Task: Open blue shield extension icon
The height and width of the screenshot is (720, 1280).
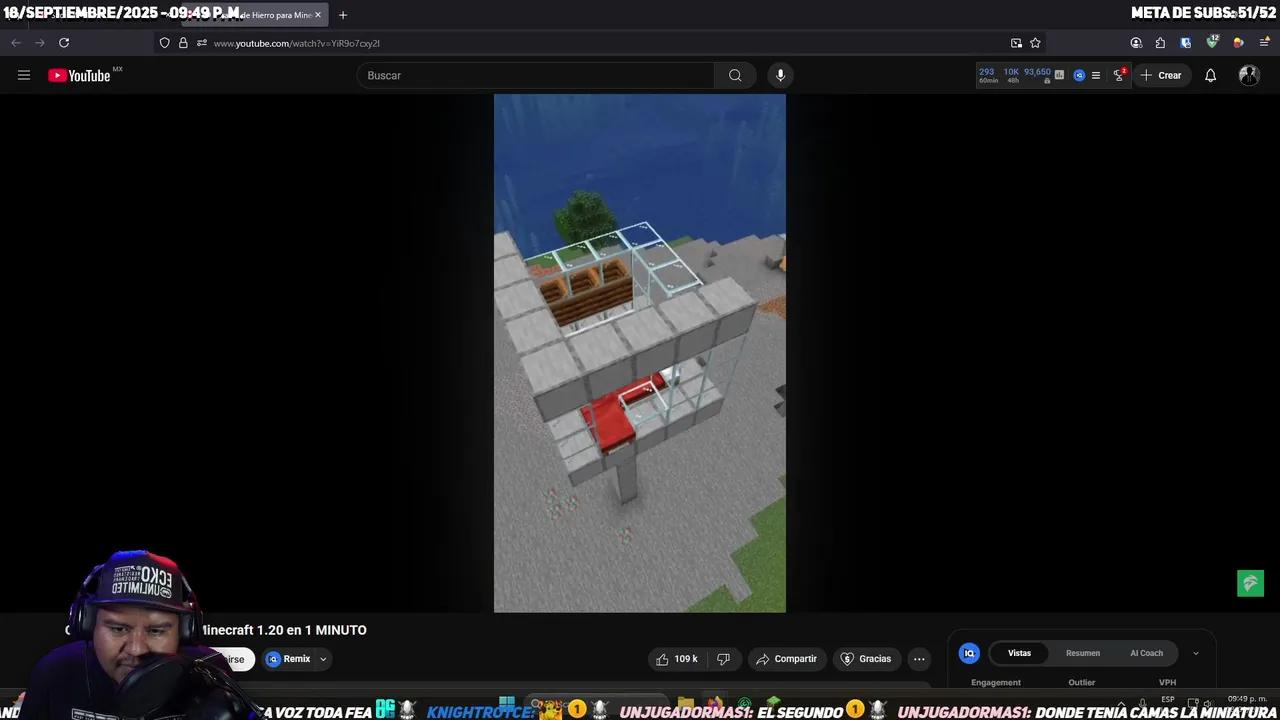Action: pyautogui.click(x=1186, y=43)
